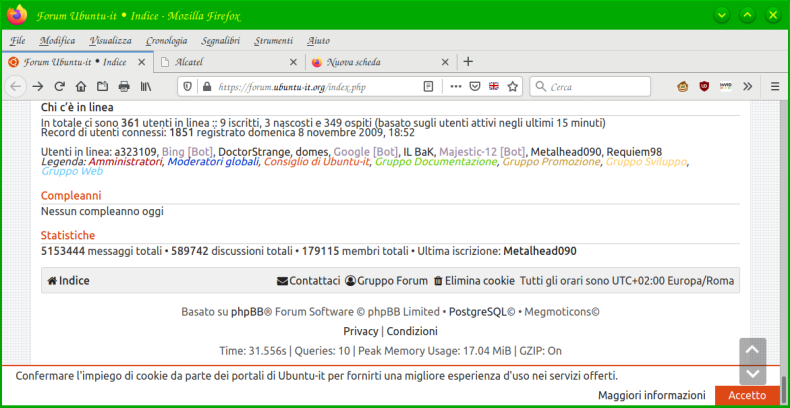Close the Alcatel tab
790x408 pixels.
coord(293,62)
